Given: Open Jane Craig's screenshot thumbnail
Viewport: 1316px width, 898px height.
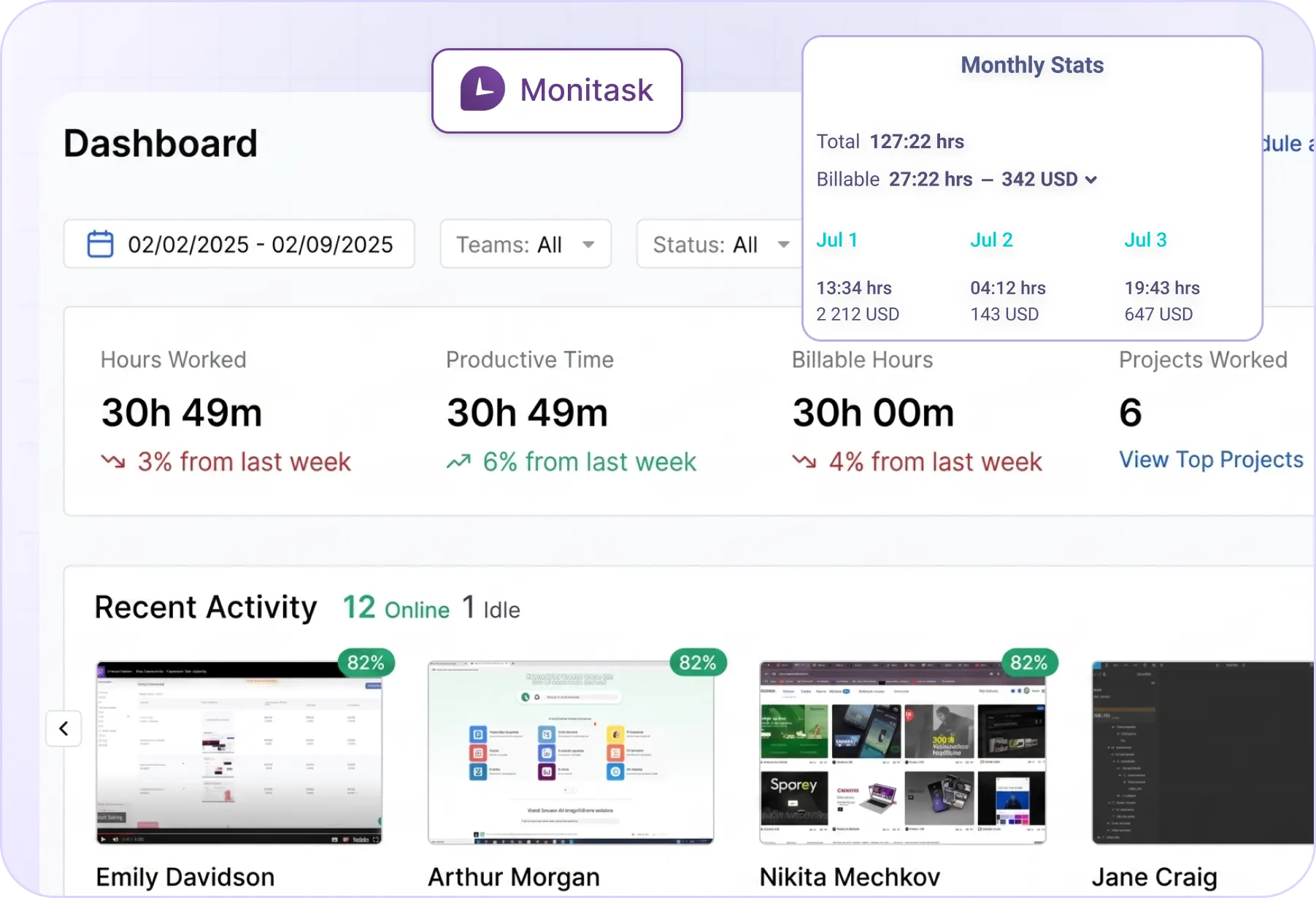Looking at the screenshot, I should click(1203, 753).
